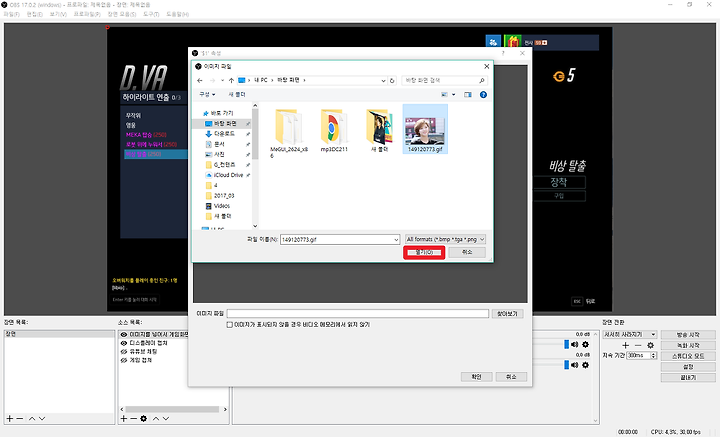Adjust second mixer channel volume slider
Image resolution: width=720 pixels, height=437 pixels.
[x=567, y=365]
